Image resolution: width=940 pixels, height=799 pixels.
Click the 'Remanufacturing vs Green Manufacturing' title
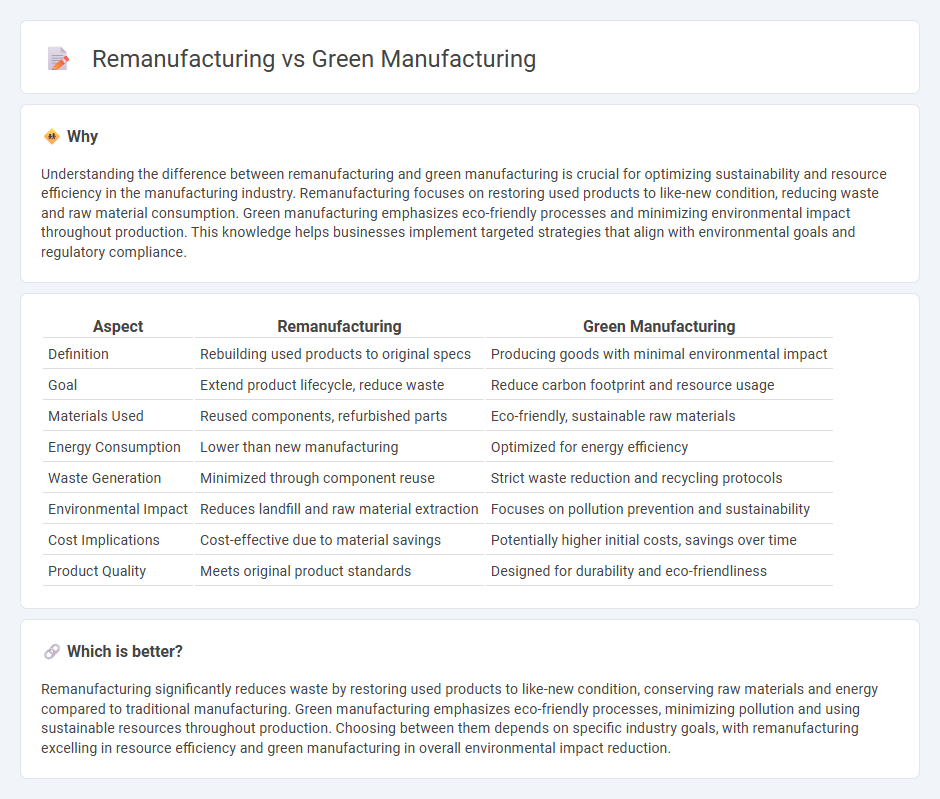(x=314, y=59)
